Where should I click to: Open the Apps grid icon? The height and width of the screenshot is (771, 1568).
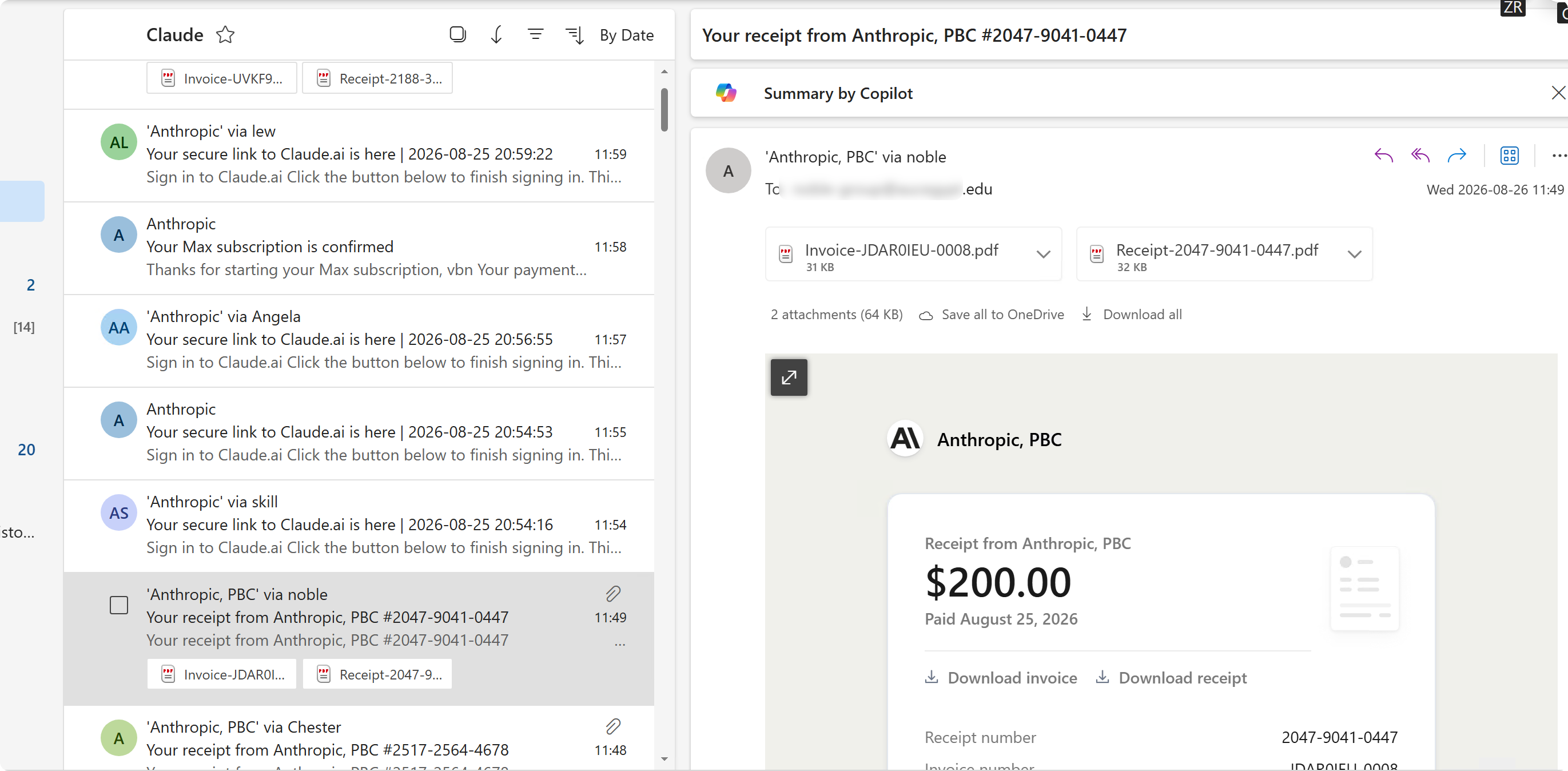(1509, 156)
